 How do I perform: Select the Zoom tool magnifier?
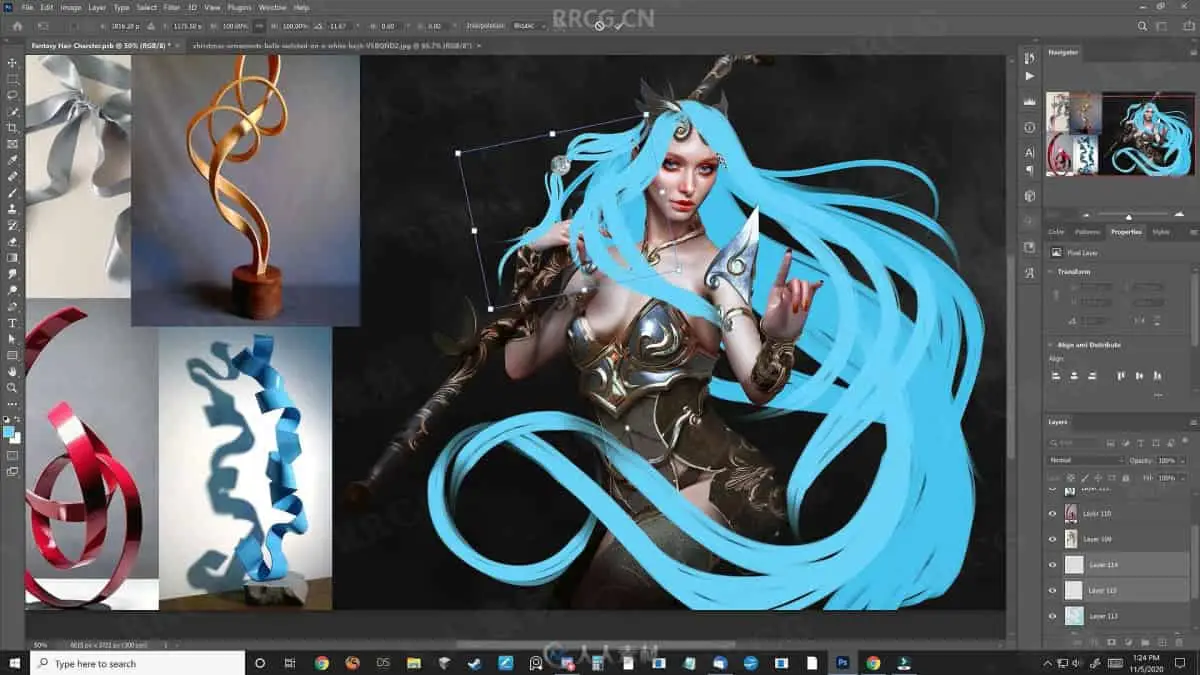(x=13, y=388)
